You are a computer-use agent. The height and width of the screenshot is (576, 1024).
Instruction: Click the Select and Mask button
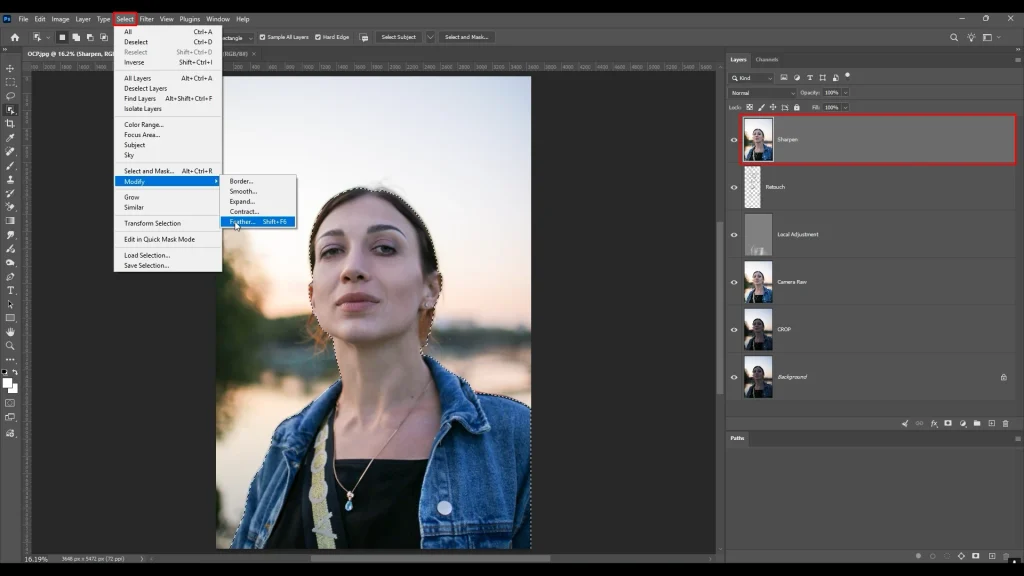(466, 37)
